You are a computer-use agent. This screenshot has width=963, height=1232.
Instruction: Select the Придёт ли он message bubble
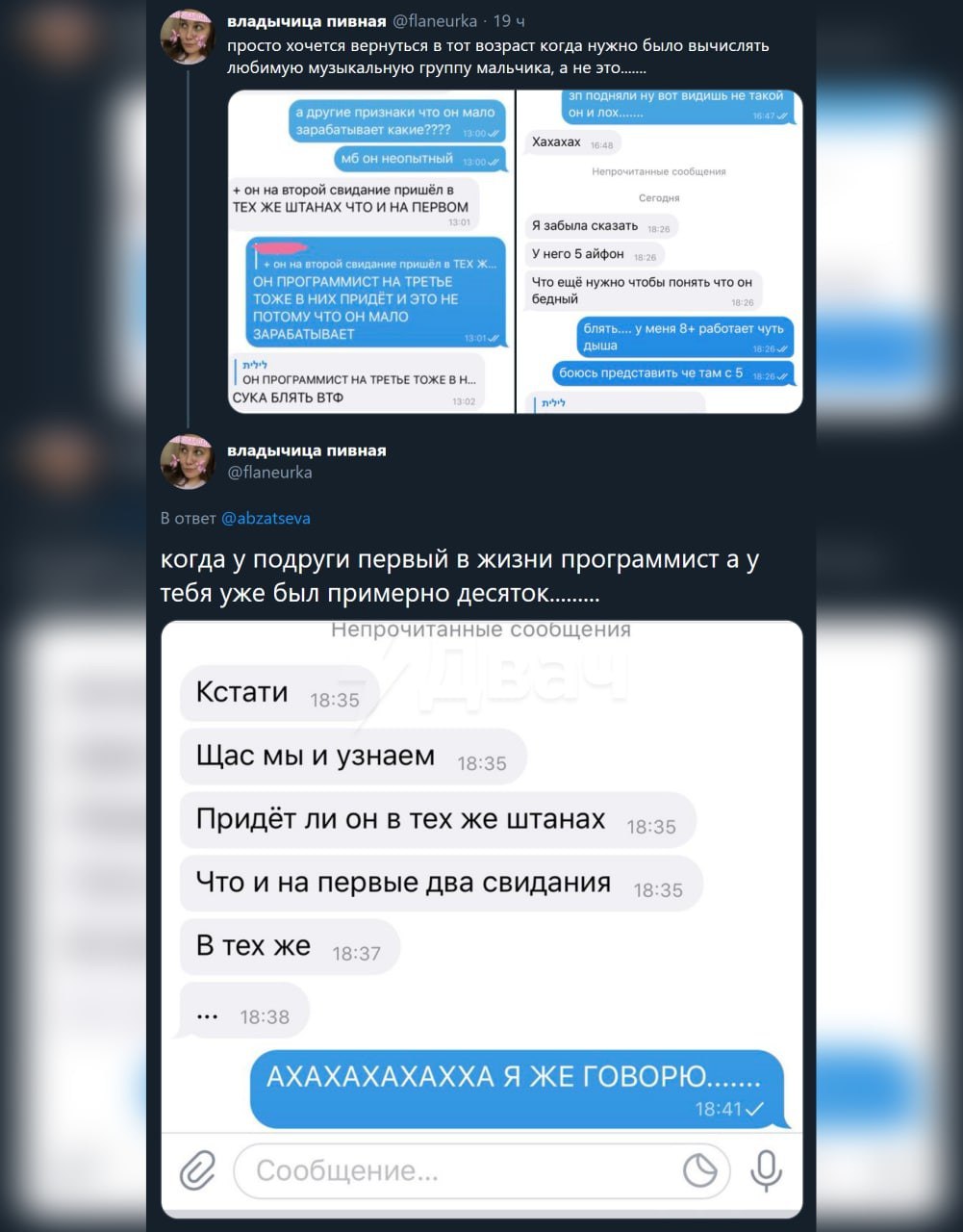coord(438,820)
